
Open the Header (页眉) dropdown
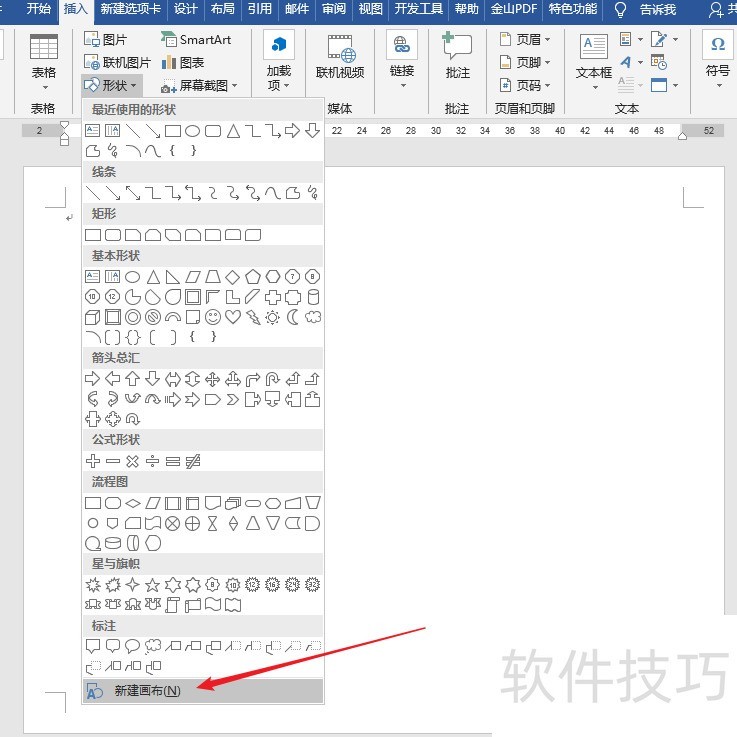525,39
